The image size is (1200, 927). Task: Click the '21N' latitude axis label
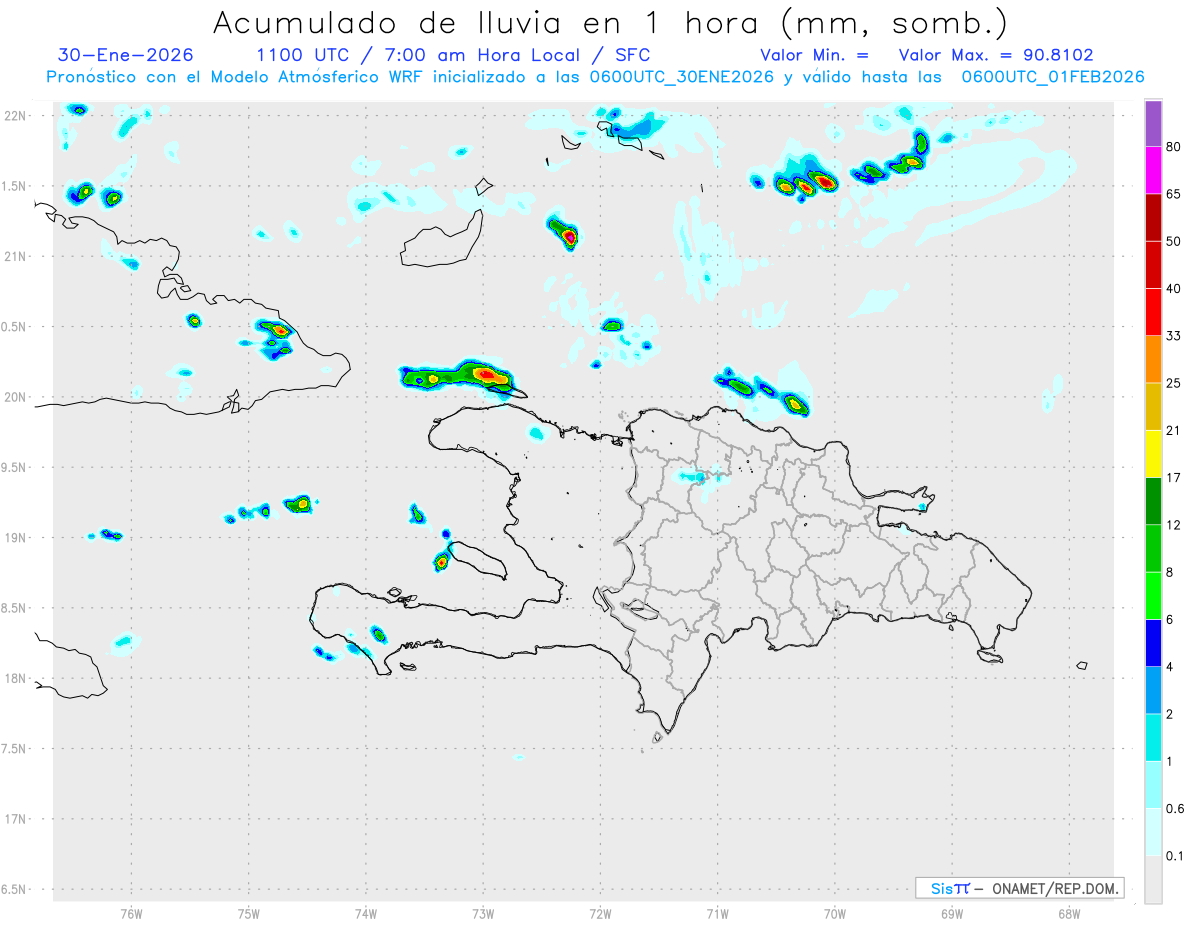(x=14, y=257)
